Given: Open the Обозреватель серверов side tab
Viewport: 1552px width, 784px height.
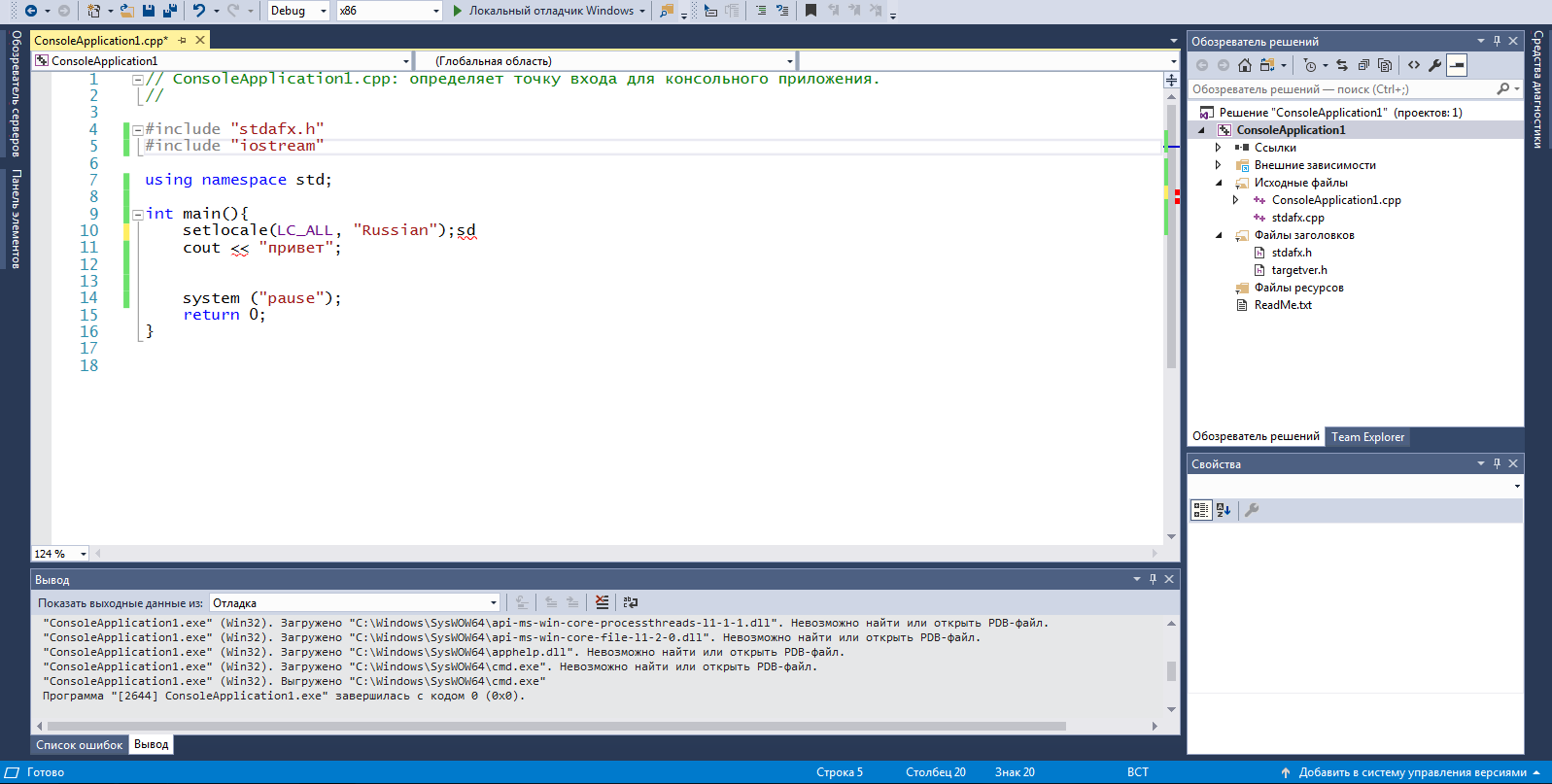Looking at the screenshot, I should click(x=16, y=93).
